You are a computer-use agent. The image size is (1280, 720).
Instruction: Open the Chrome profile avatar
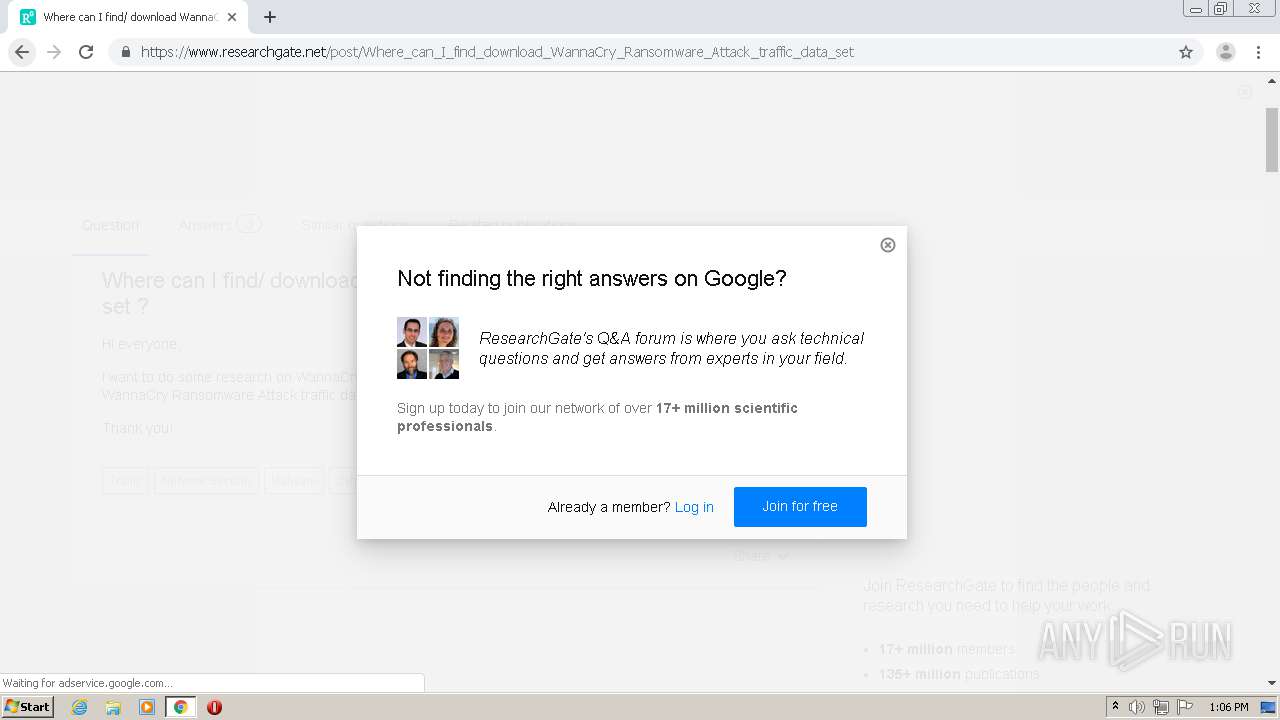1225,52
